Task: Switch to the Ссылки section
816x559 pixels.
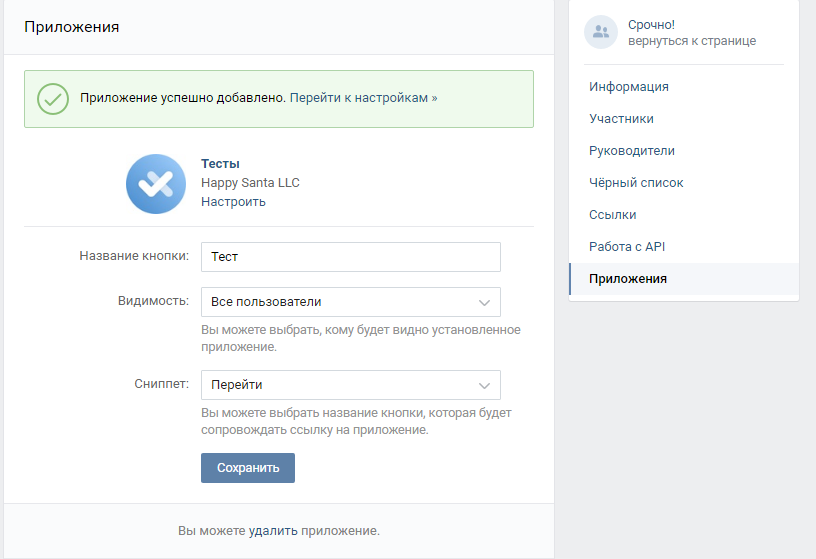Action: tap(612, 215)
